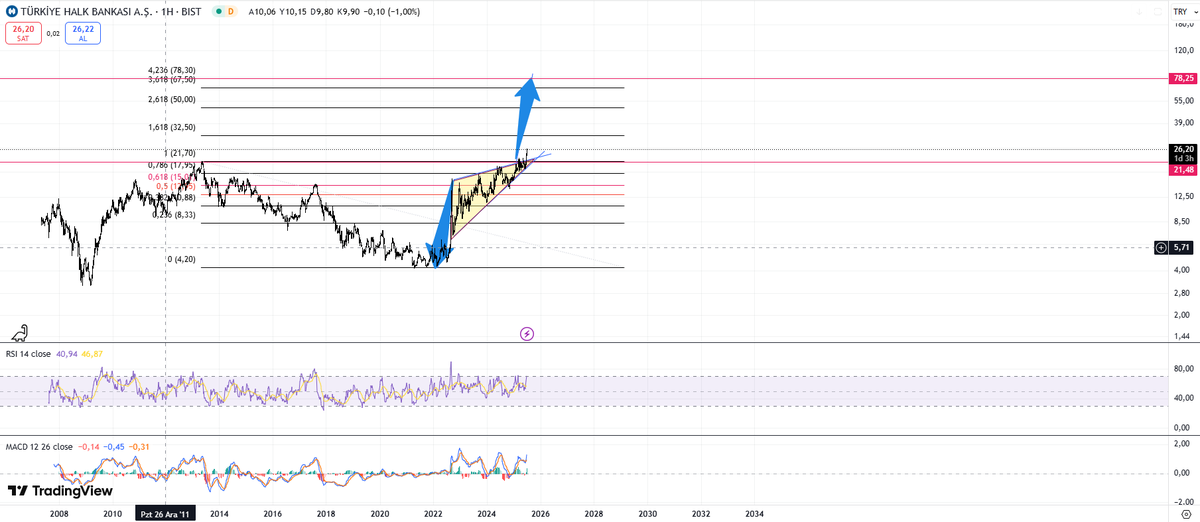Image resolution: width=1200 pixels, height=522 pixels.
Task: Click the −0,10 (−1,00%) change value
Action: pyautogui.click(x=391, y=11)
